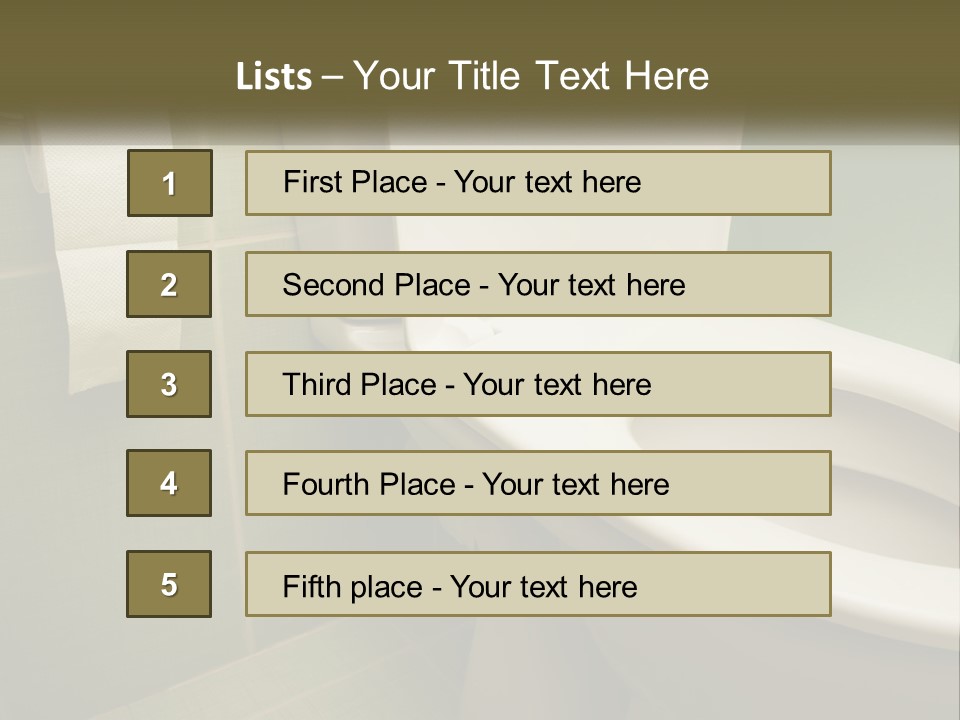Click the bold word Lists in title
Screen dimensions: 960x720
tap(274, 76)
